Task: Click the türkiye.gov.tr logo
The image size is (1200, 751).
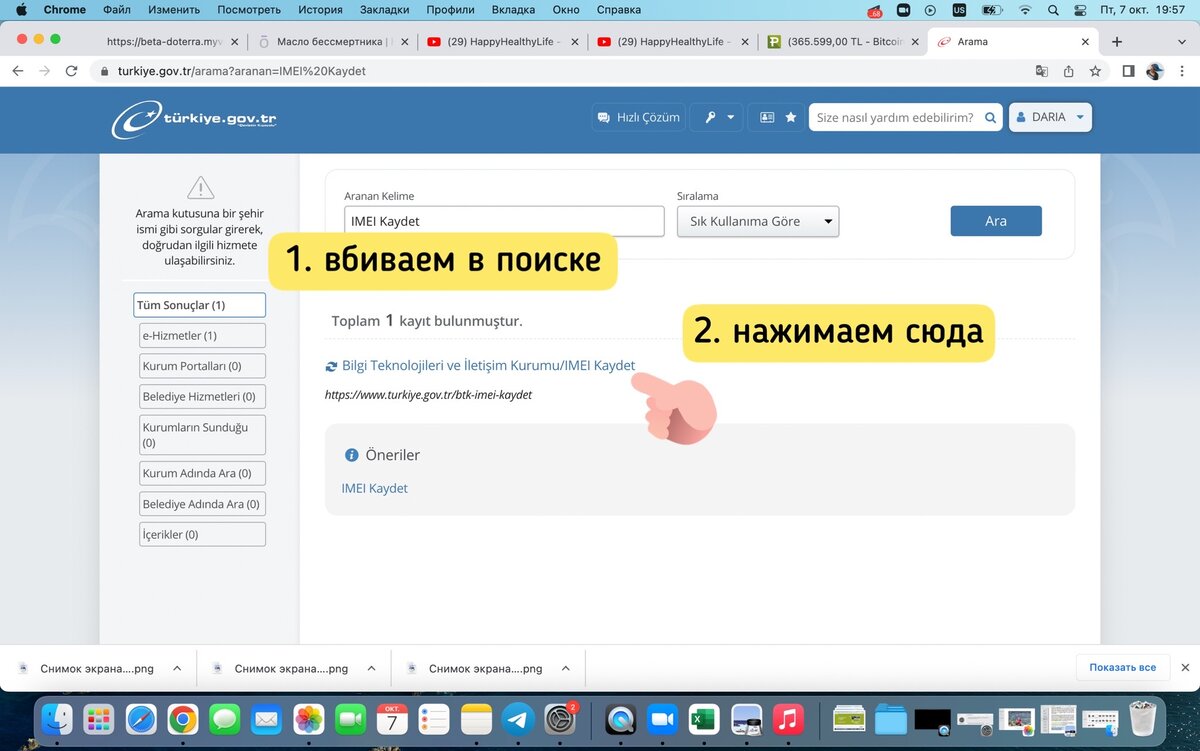Action: click(195, 119)
